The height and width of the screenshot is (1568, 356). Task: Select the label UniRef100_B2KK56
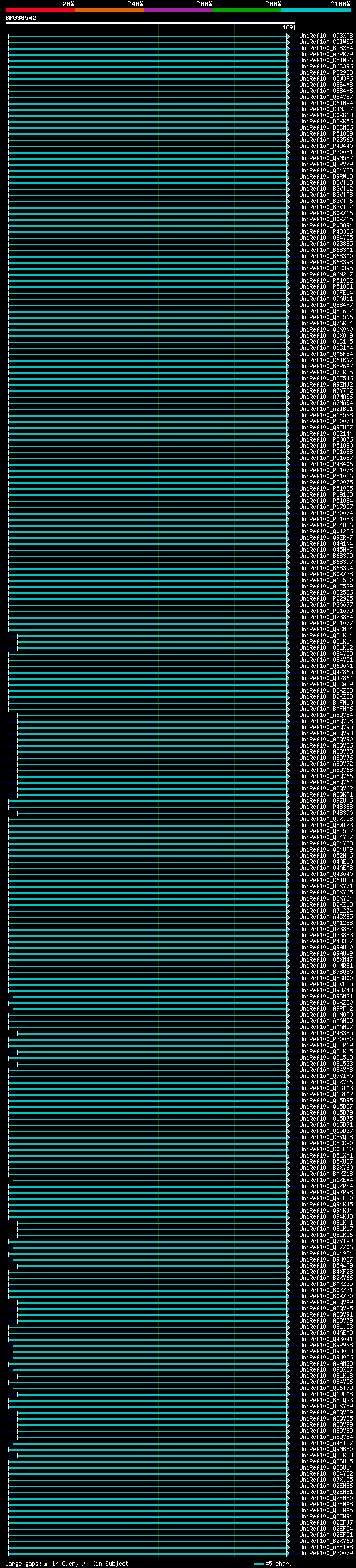pos(326,122)
